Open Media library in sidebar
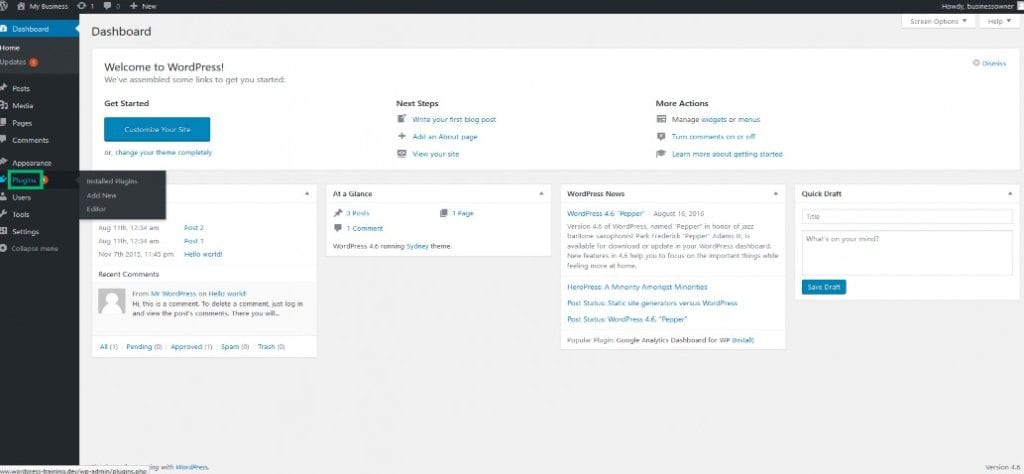Screen dimensions: 1024x474 click(23, 106)
